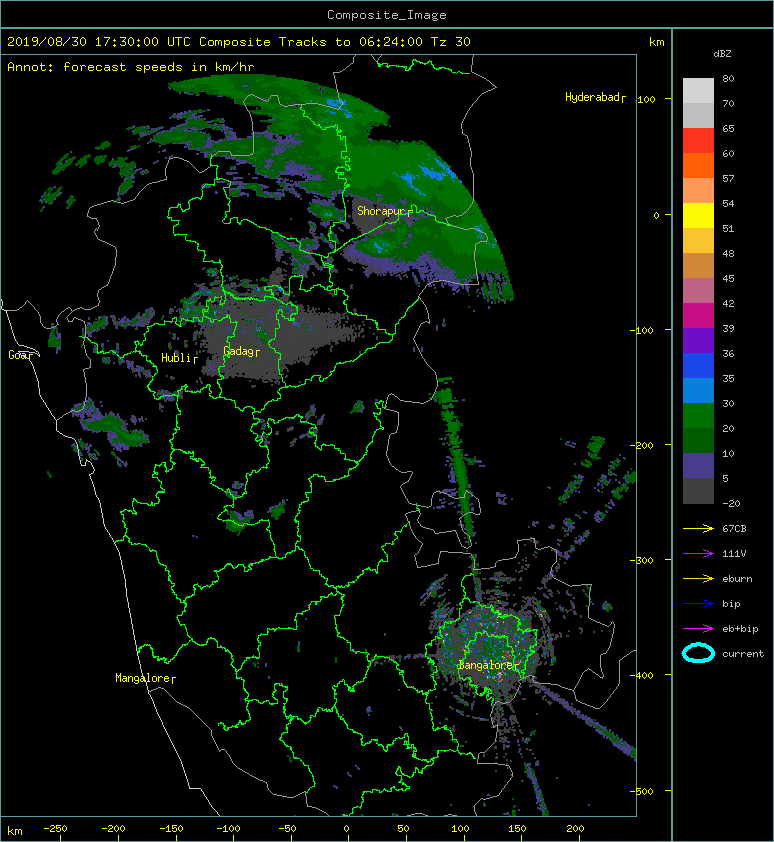Click the dark orange 60 dBZ swatch

pyautogui.click(x=698, y=165)
